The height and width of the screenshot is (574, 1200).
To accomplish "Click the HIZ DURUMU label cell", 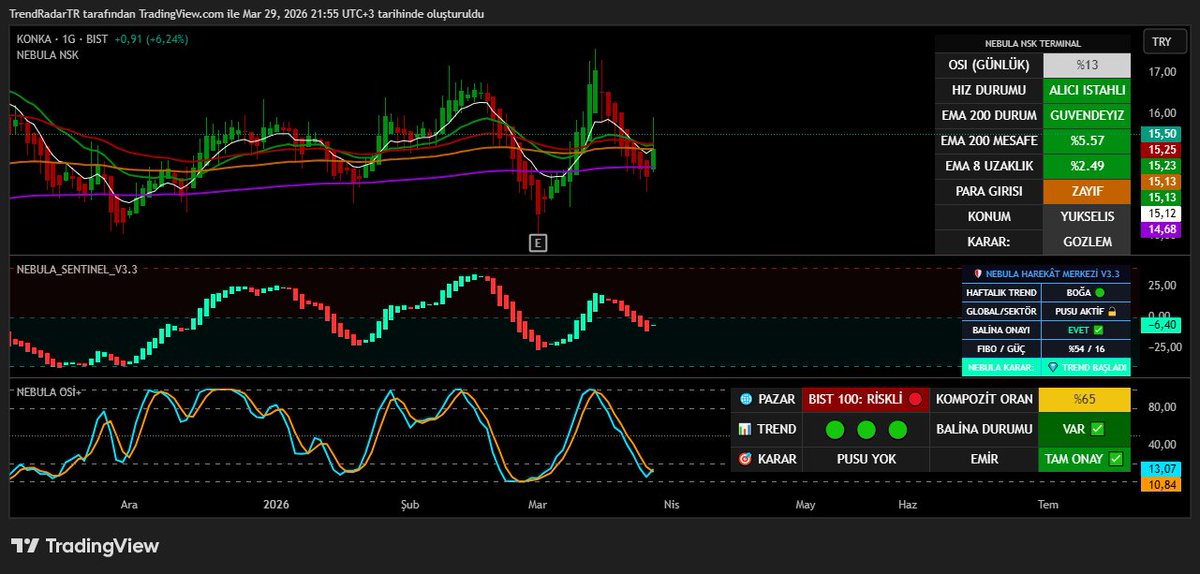I will (x=989, y=90).
